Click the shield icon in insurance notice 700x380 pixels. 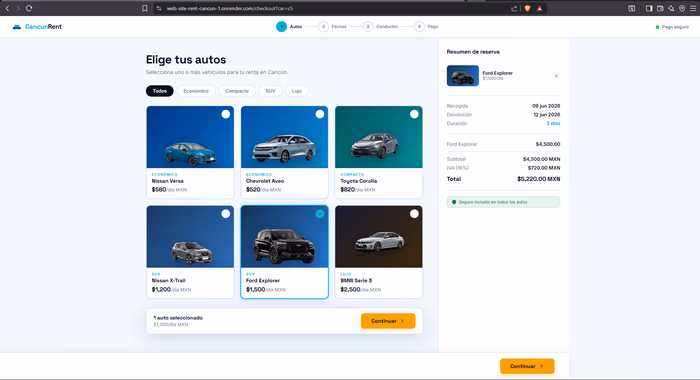pyautogui.click(x=454, y=202)
